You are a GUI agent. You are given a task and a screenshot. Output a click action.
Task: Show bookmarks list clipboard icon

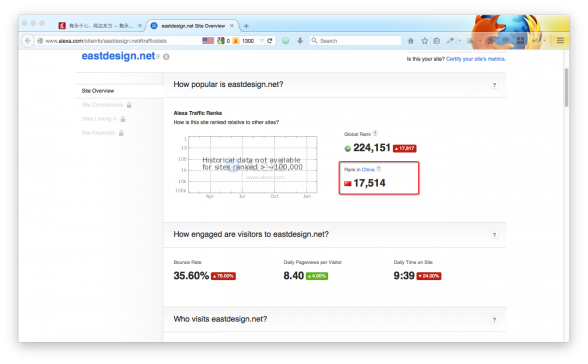pos(436,40)
